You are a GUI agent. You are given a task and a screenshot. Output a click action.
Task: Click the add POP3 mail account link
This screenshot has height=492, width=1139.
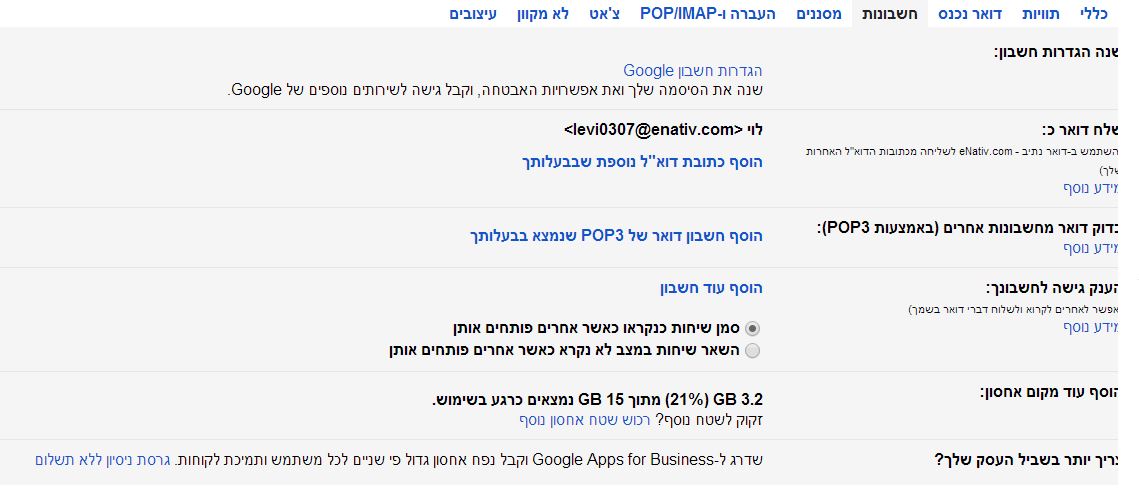[616, 236]
